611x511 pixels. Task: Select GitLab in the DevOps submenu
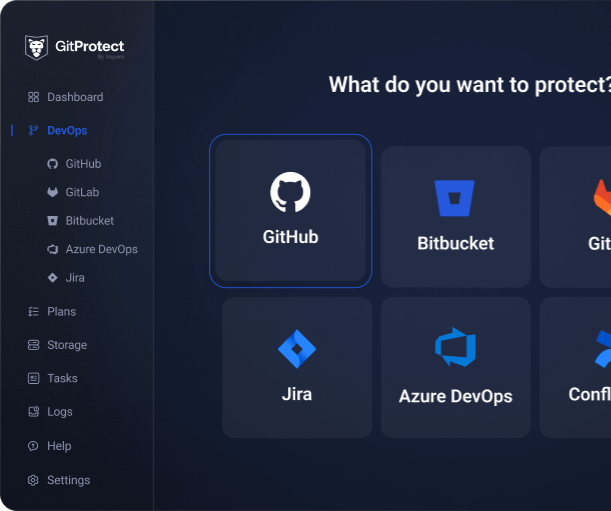point(81,192)
